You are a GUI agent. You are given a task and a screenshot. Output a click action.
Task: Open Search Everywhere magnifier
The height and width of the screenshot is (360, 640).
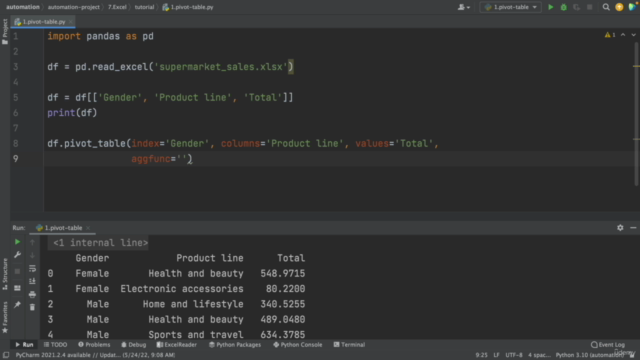click(x=606, y=7)
